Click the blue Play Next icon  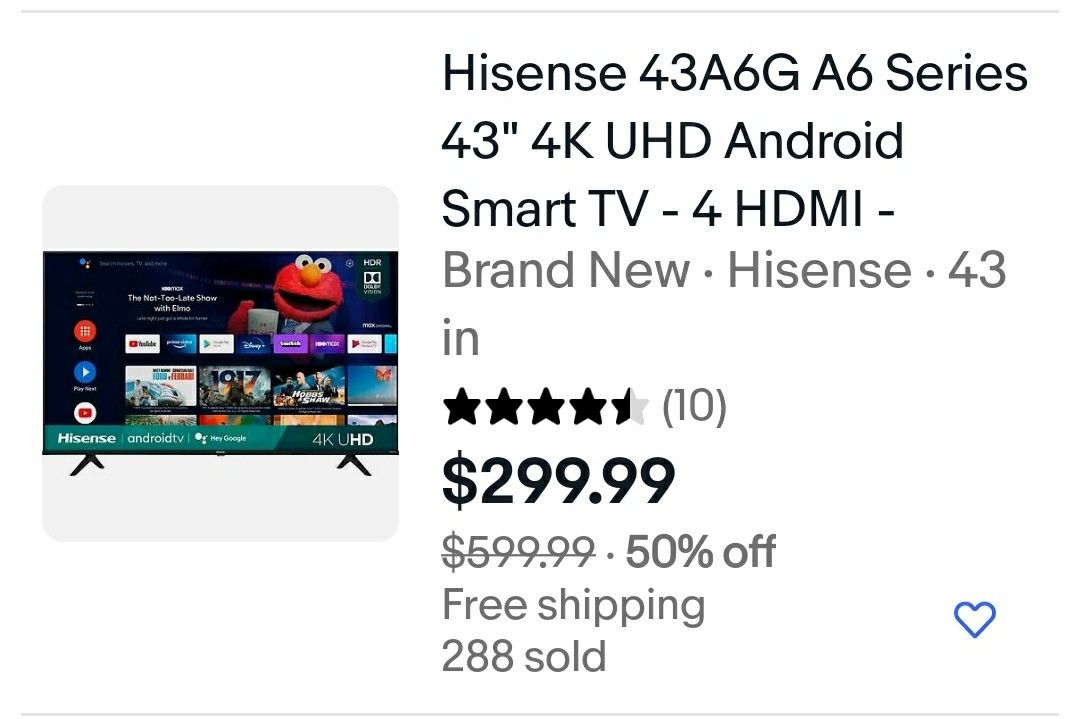pos(85,372)
